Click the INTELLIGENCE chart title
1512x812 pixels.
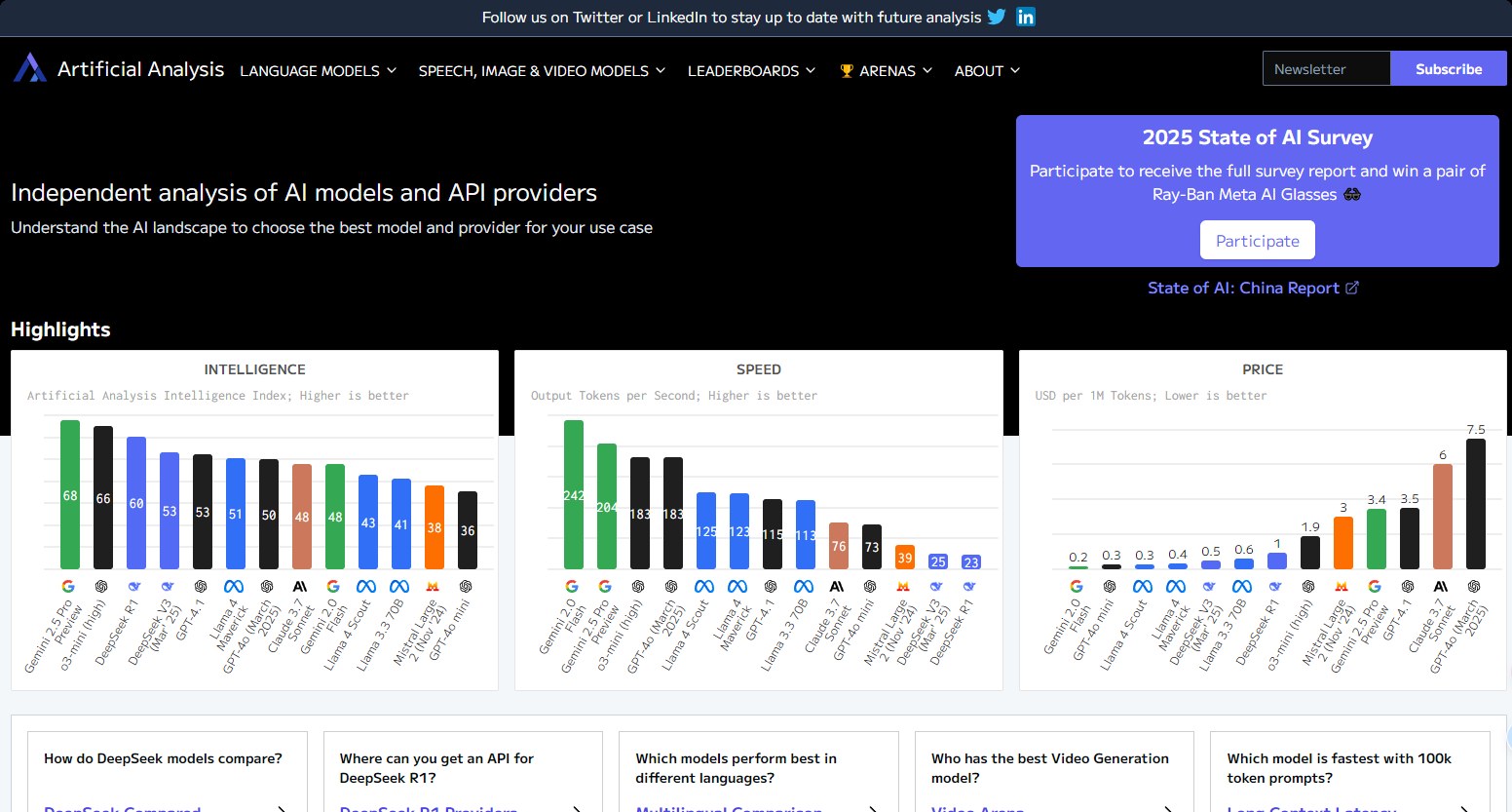coord(254,369)
